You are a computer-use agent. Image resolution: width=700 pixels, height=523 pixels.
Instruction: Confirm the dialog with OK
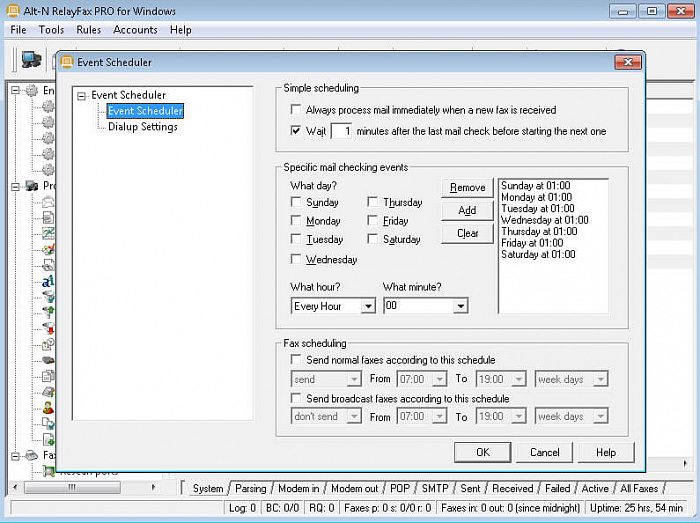pos(483,452)
